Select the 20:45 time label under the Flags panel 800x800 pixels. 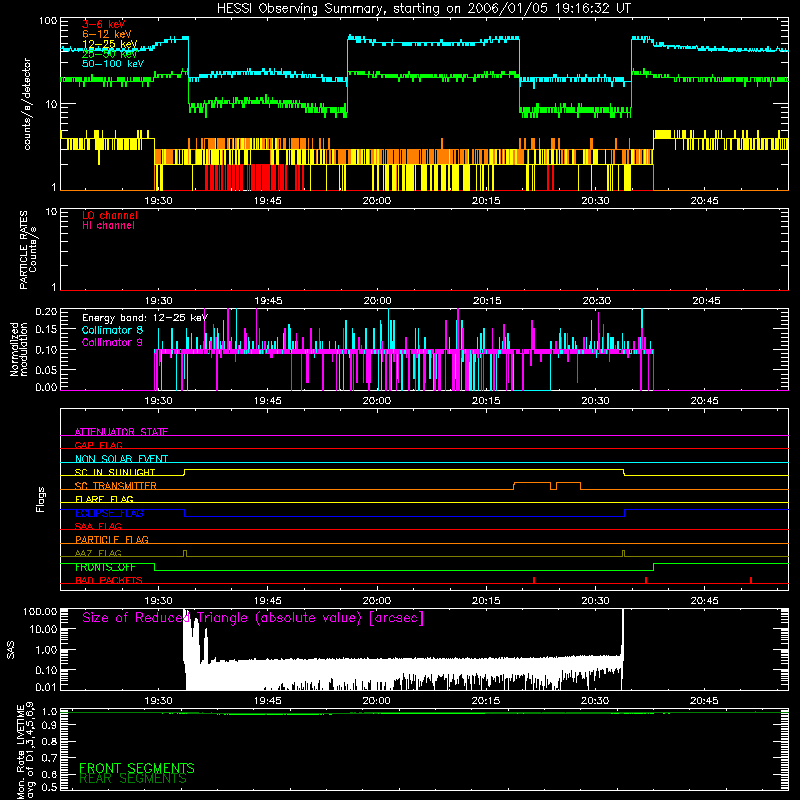pyautogui.click(x=705, y=601)
